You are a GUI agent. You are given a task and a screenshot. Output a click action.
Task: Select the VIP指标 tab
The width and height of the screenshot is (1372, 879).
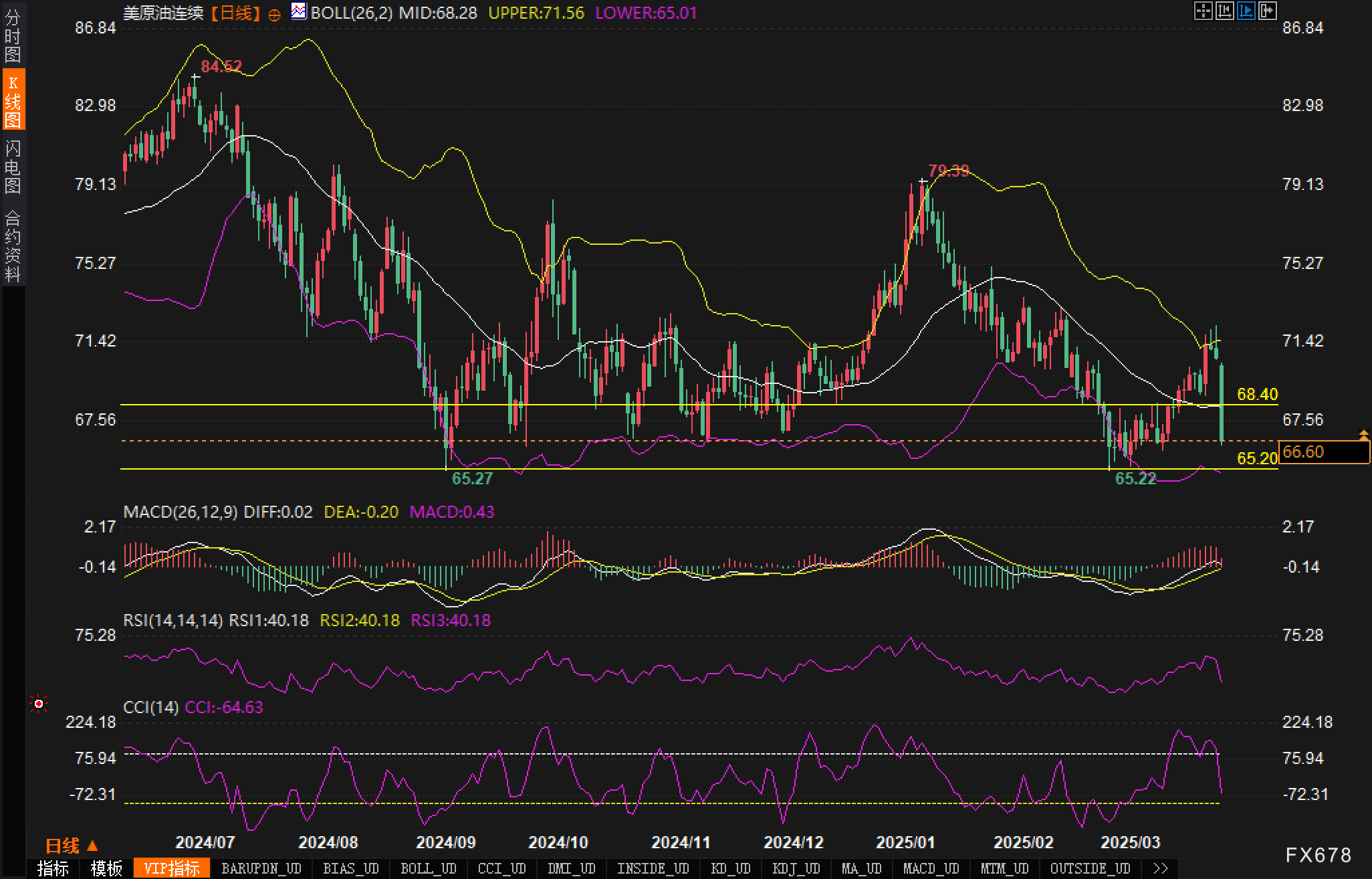[x=172, y=868]
